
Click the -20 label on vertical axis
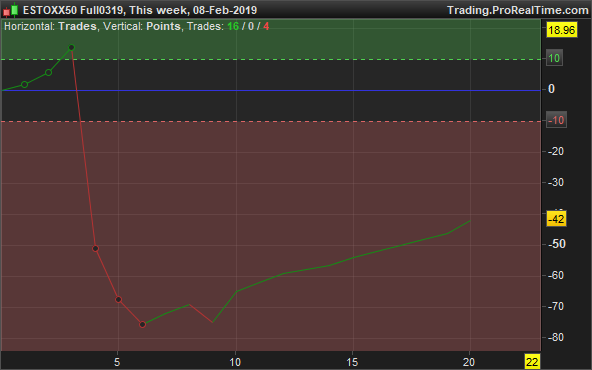(556, 151)
